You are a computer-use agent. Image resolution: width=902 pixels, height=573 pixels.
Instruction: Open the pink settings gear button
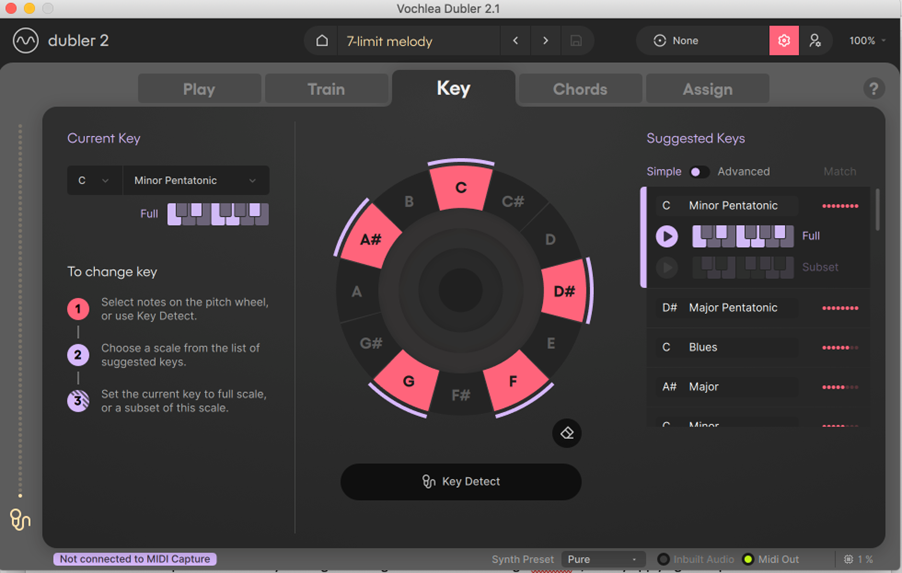click(x=783, y=41)
